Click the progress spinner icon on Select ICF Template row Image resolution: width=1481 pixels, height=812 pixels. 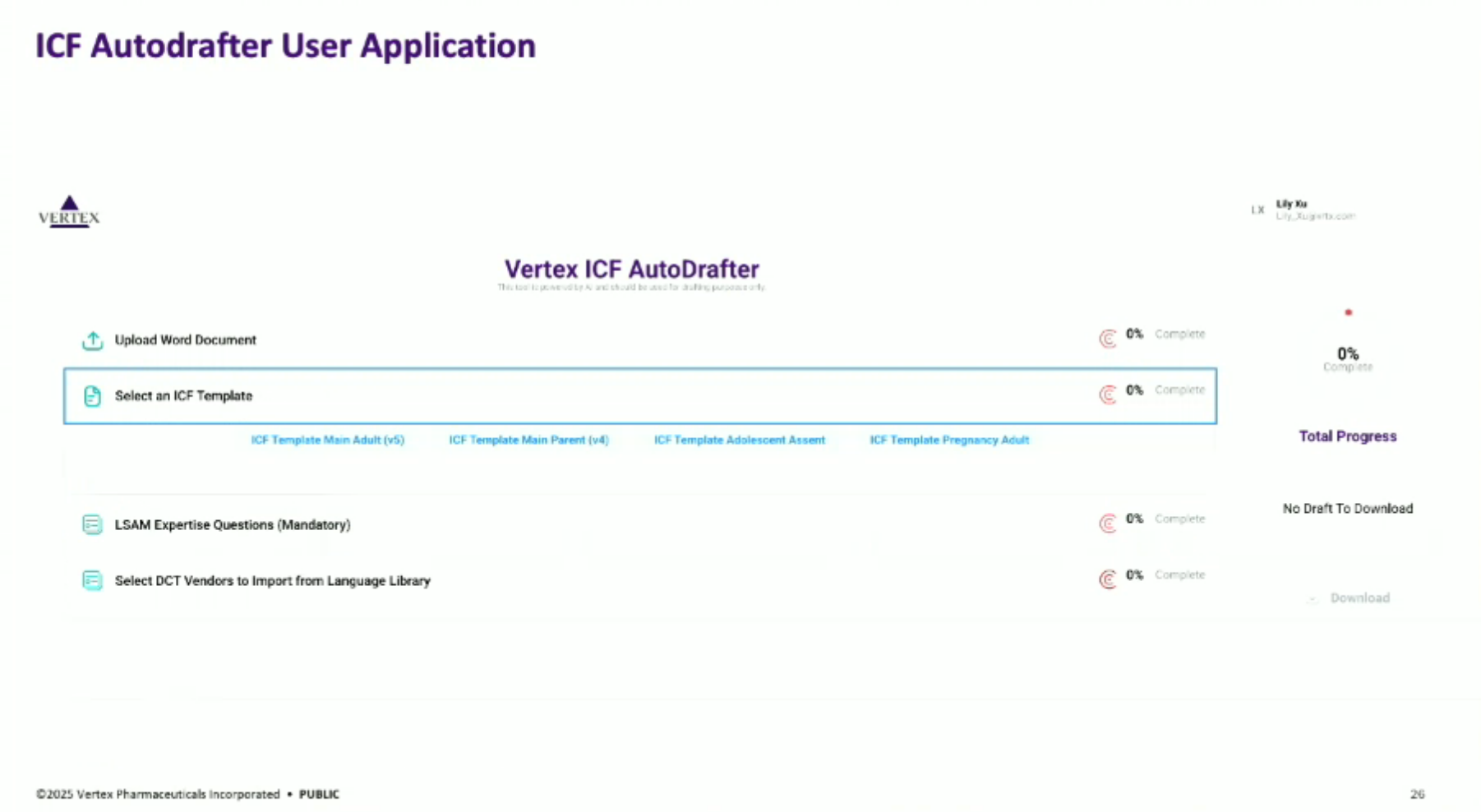[x=1108, y=394]
